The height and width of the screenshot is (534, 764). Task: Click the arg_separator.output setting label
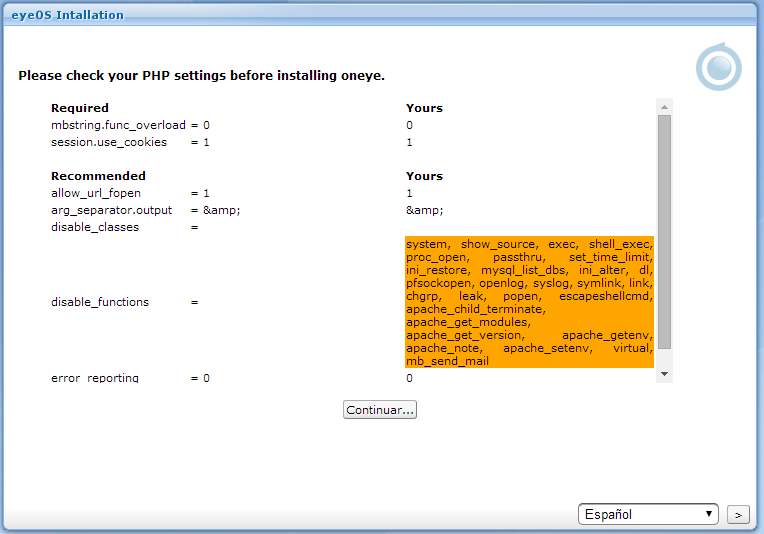[x=112, y=210]
